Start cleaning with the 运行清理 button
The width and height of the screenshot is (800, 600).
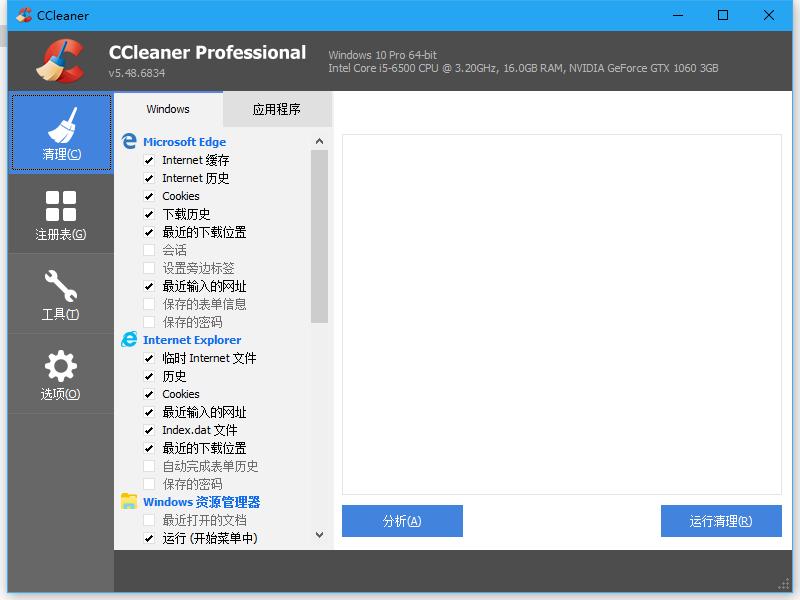(720, 521)
